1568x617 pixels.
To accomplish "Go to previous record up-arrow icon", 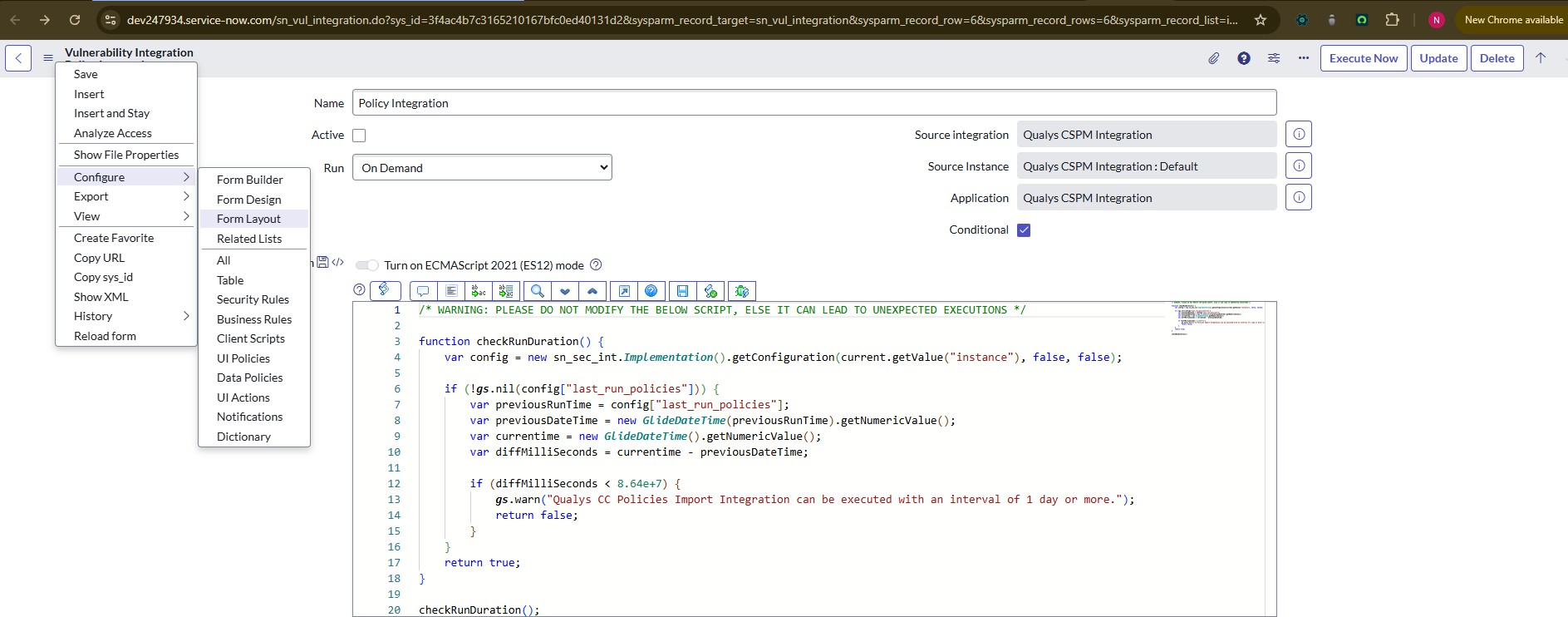I will pos(1541,58).
